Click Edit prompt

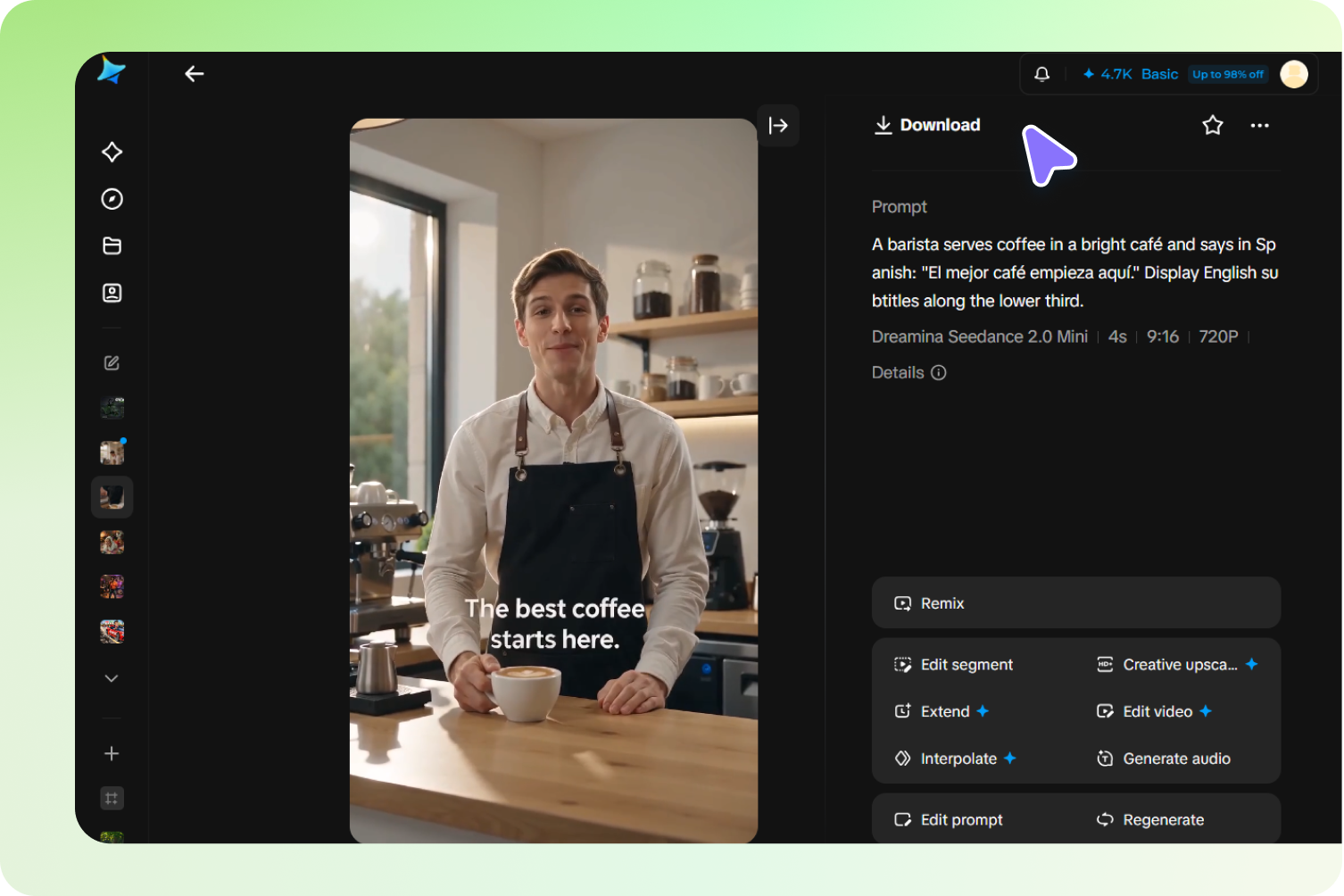click(949, 820)
